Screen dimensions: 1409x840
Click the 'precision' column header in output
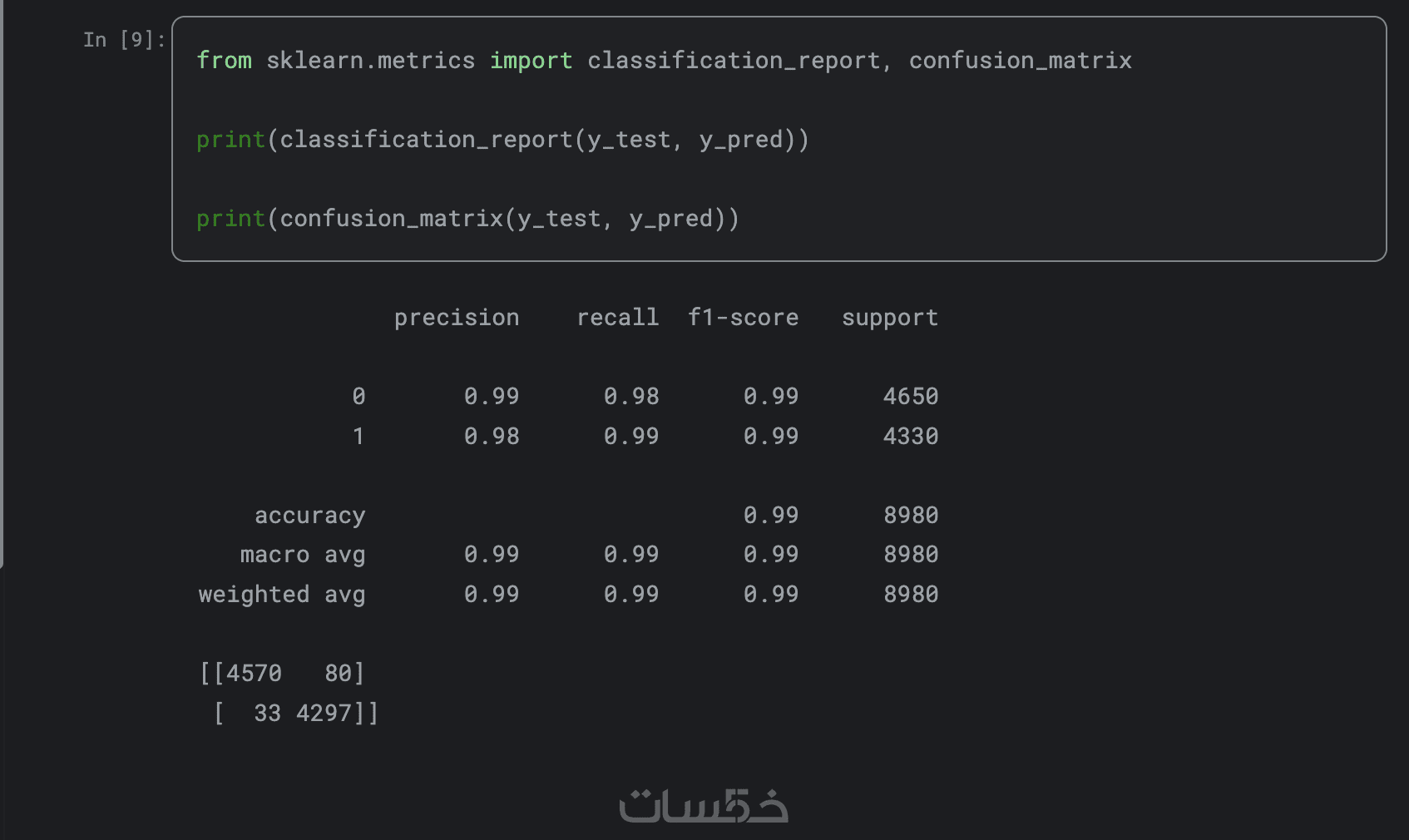click(x=457, y=318)
